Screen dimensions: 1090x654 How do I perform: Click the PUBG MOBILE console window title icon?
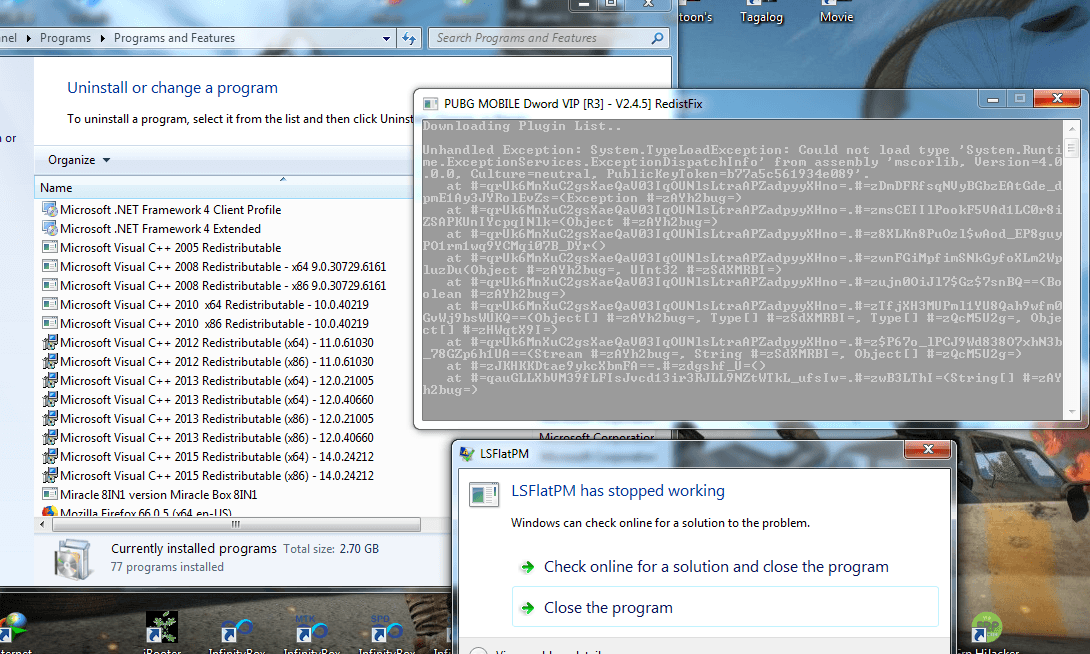pyautogui.click(x=431, y=104)
